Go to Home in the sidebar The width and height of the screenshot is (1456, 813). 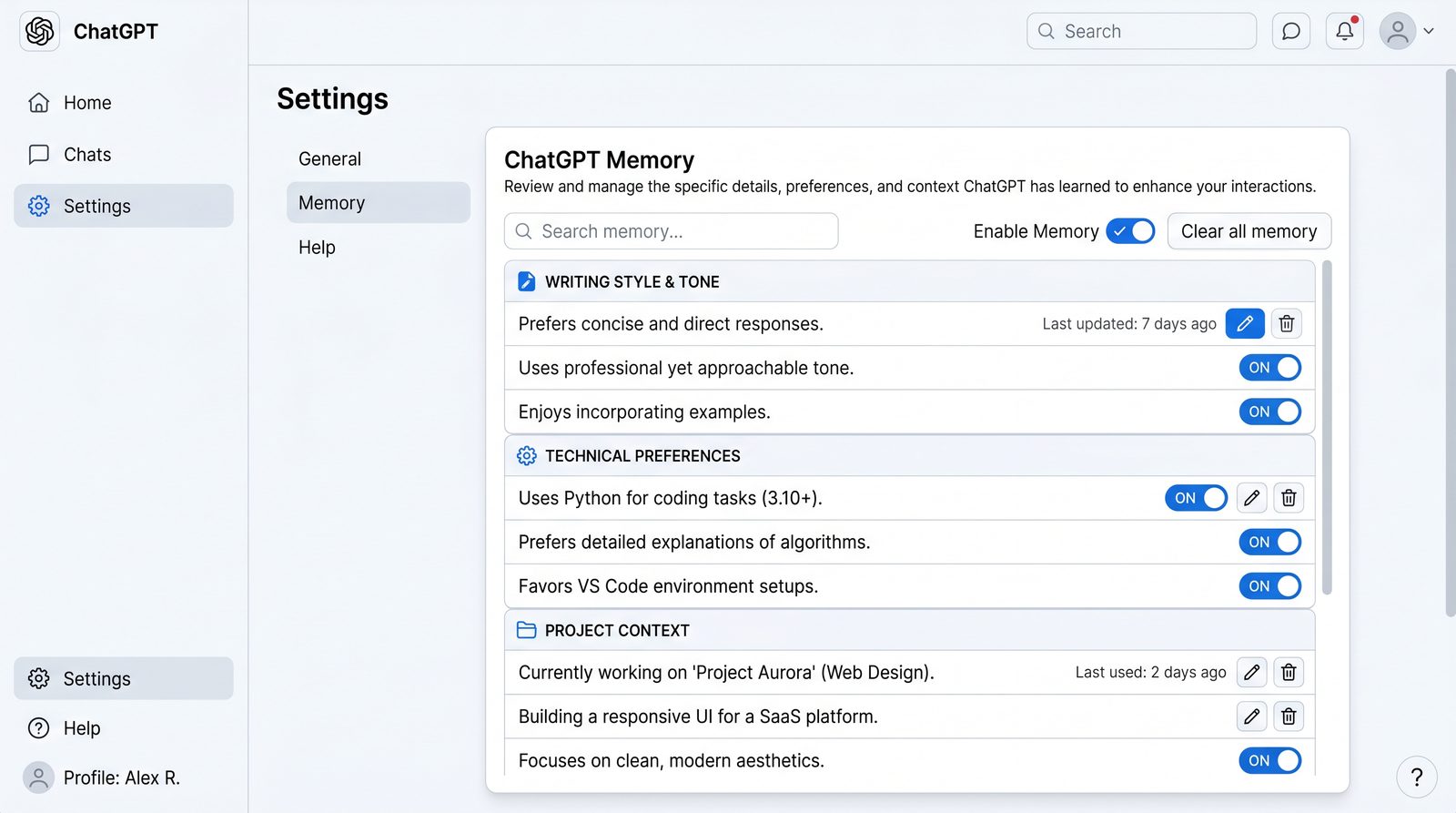click(x=123, y=102)
